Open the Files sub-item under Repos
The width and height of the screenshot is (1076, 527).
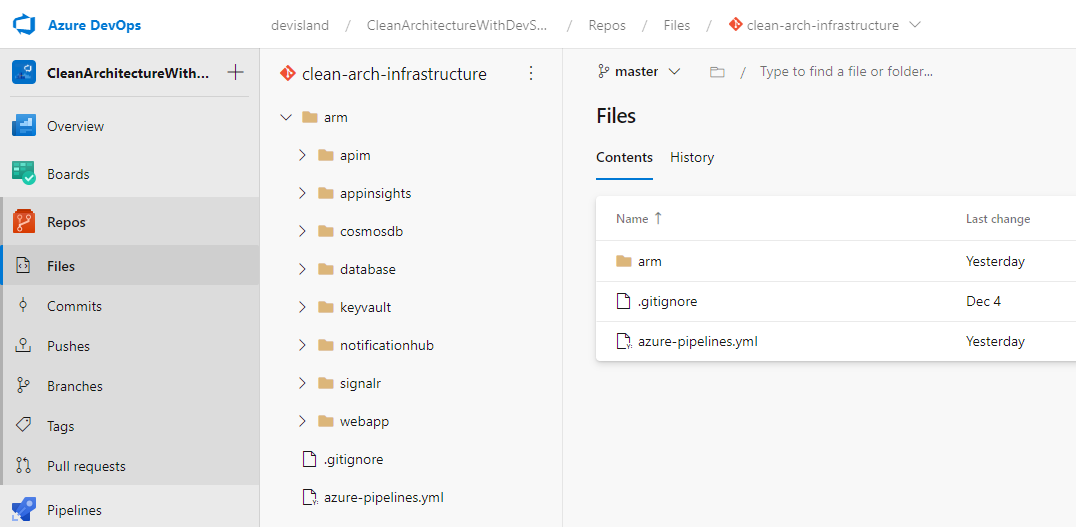[x=130, y=266]
